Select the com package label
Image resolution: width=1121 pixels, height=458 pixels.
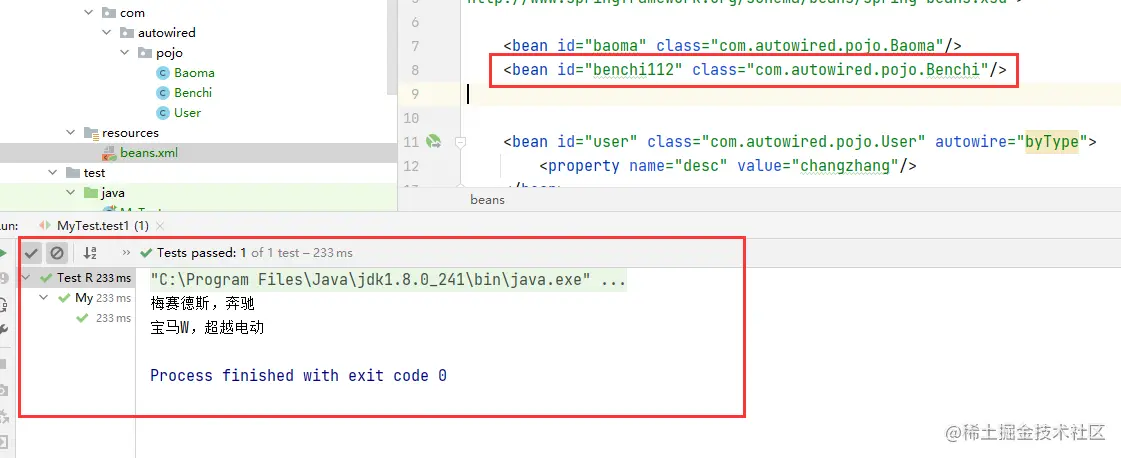click(132, 13)
